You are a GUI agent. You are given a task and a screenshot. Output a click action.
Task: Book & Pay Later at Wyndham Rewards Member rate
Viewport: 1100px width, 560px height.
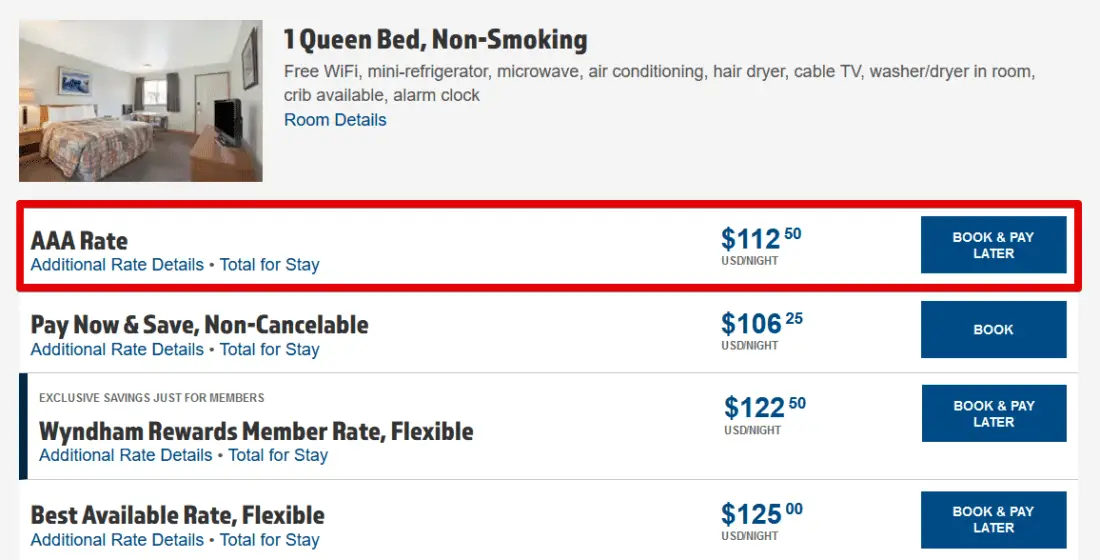(993, 414)
